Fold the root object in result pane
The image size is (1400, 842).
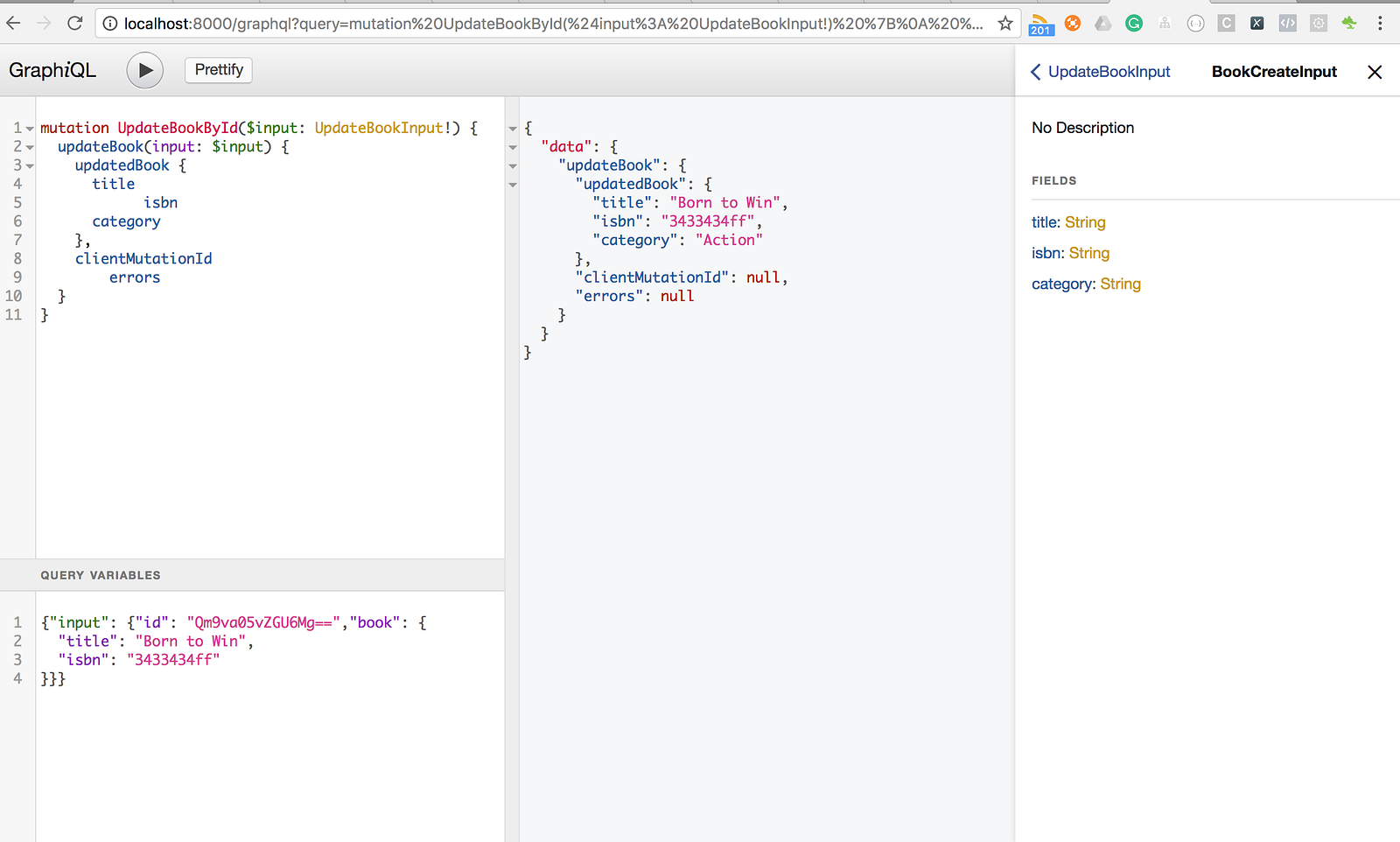point(513,129)
